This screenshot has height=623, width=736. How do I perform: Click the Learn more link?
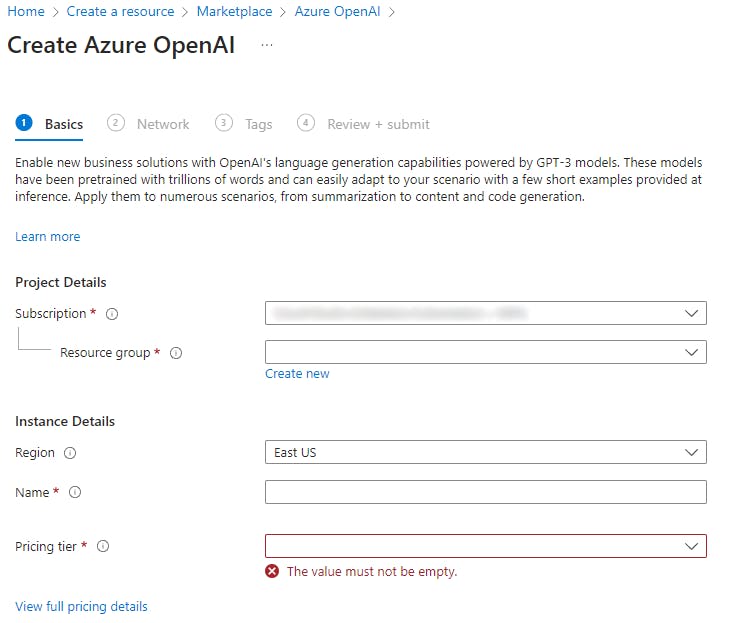tap(48, 237)
